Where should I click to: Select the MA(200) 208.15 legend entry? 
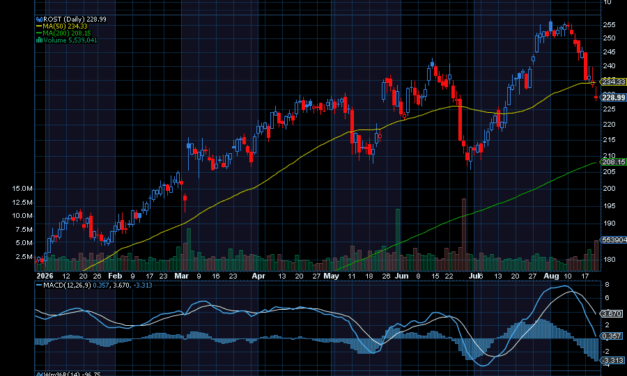67,33
